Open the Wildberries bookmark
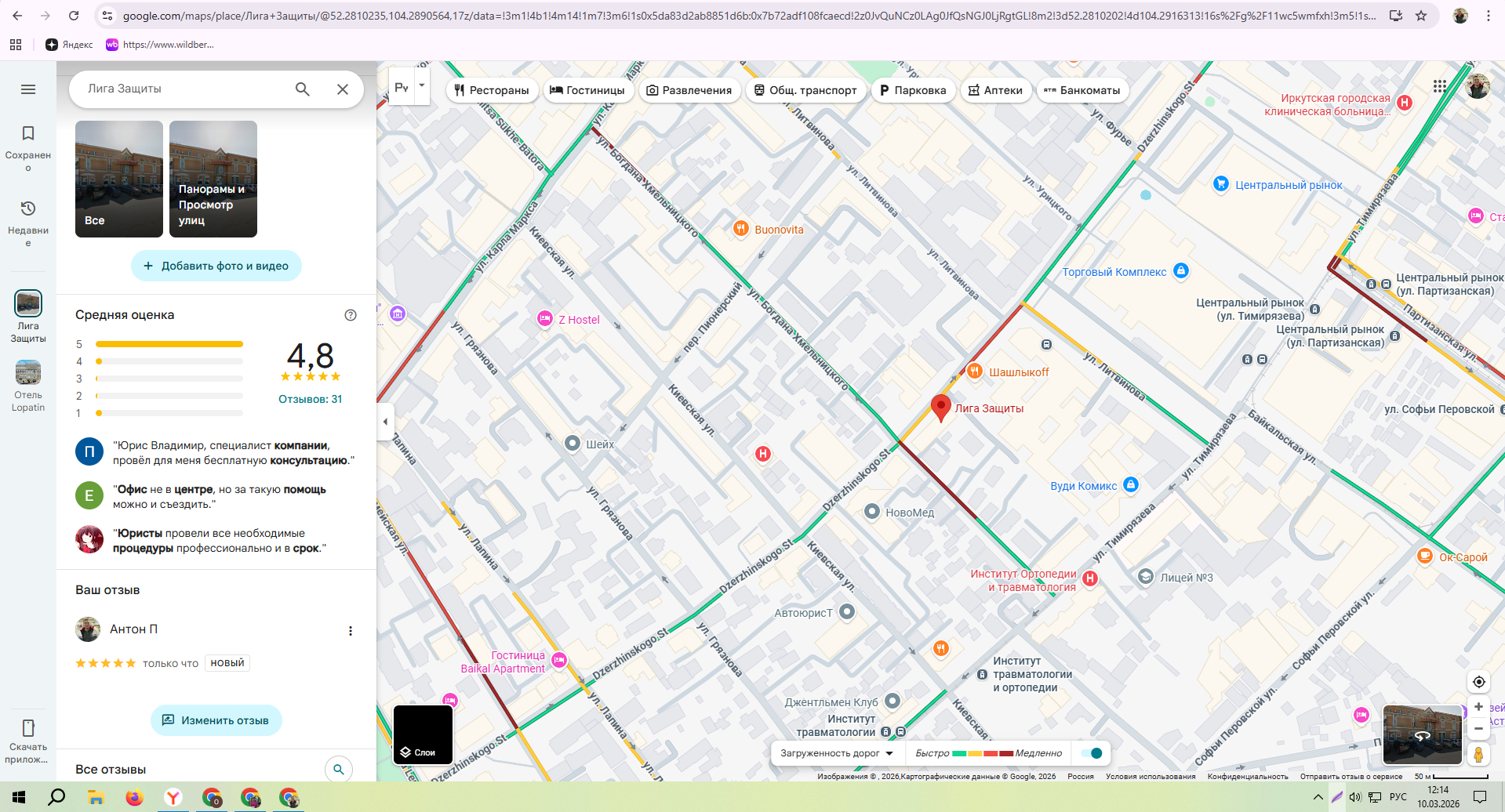This screenshot has width=1505, height=812. (x=160, y=45)
